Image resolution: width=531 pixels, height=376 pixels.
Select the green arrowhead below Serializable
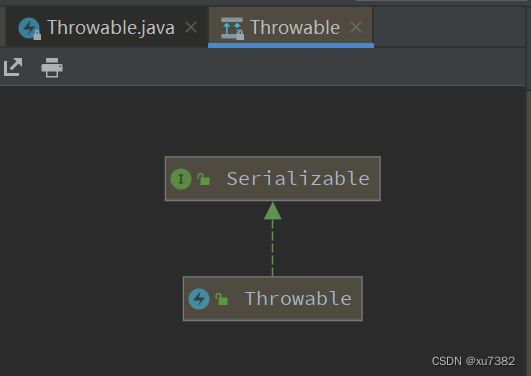pyautogui.click(x=273, y=211)
